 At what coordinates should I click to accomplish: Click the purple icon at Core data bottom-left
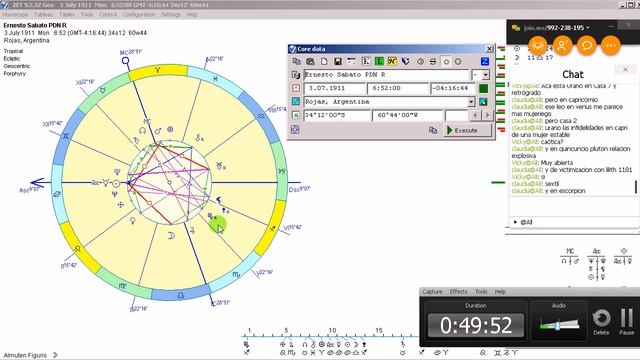point(295,130)
